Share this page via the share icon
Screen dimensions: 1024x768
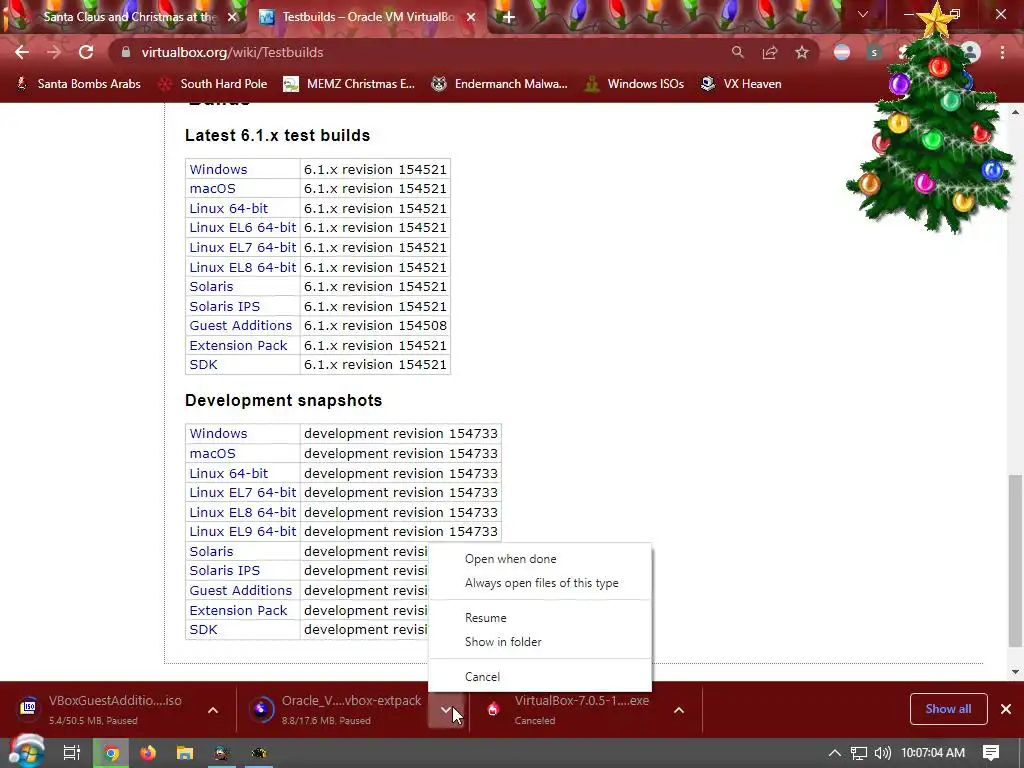click(x=769, y=52)
